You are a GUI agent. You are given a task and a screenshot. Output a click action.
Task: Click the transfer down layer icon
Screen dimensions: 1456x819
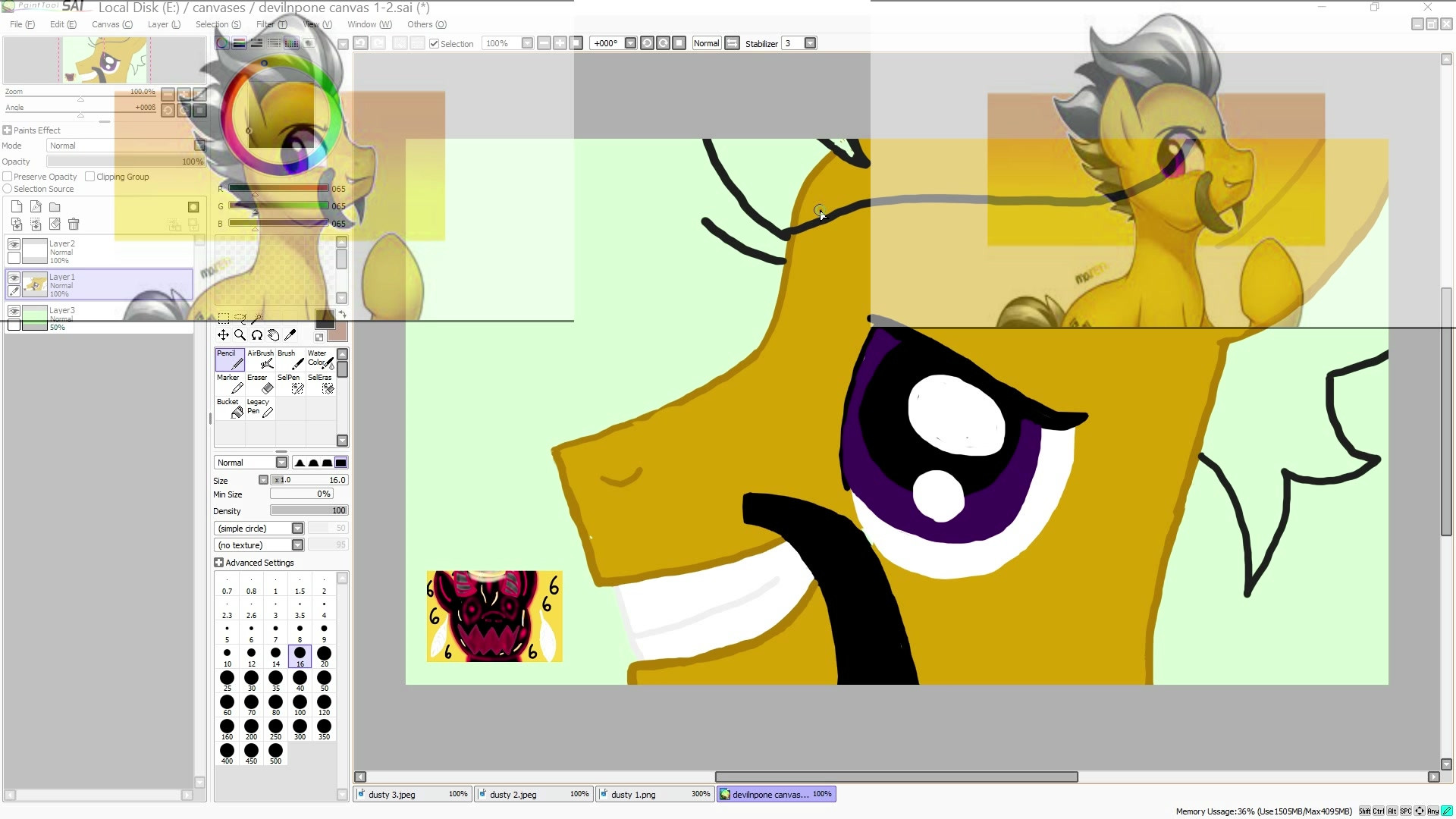coord(17,224)
